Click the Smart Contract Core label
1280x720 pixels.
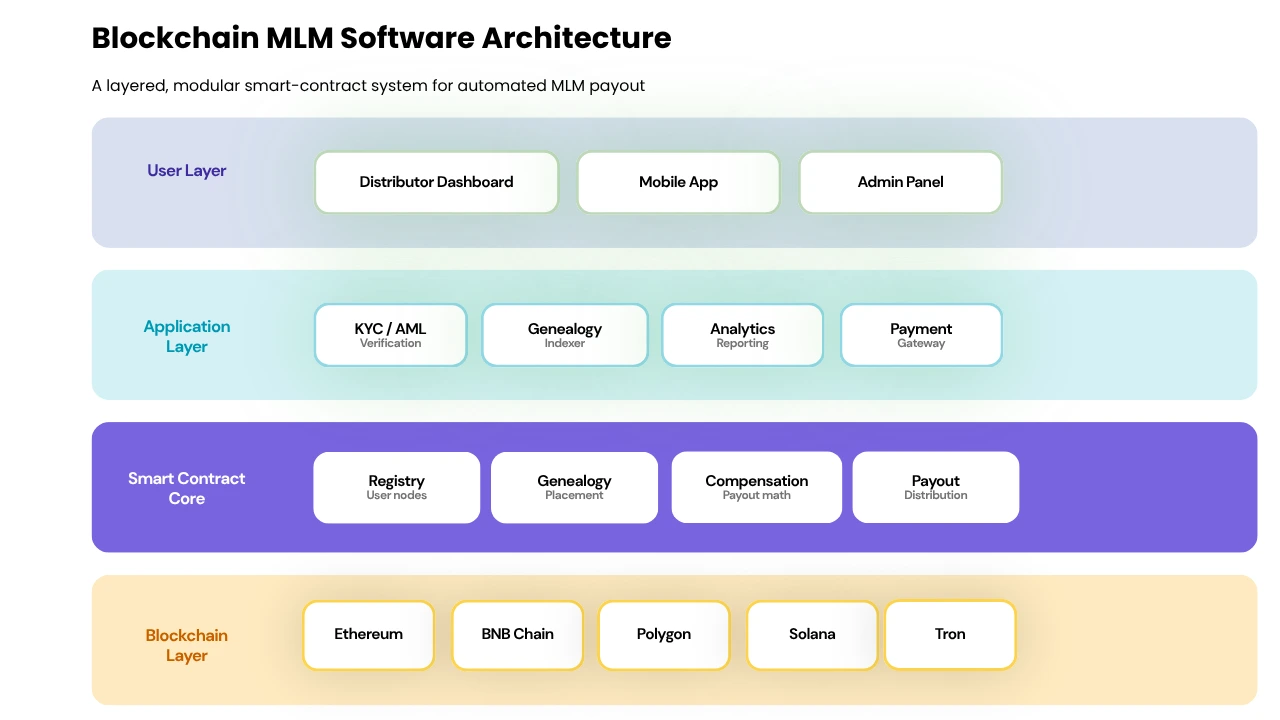187,488
